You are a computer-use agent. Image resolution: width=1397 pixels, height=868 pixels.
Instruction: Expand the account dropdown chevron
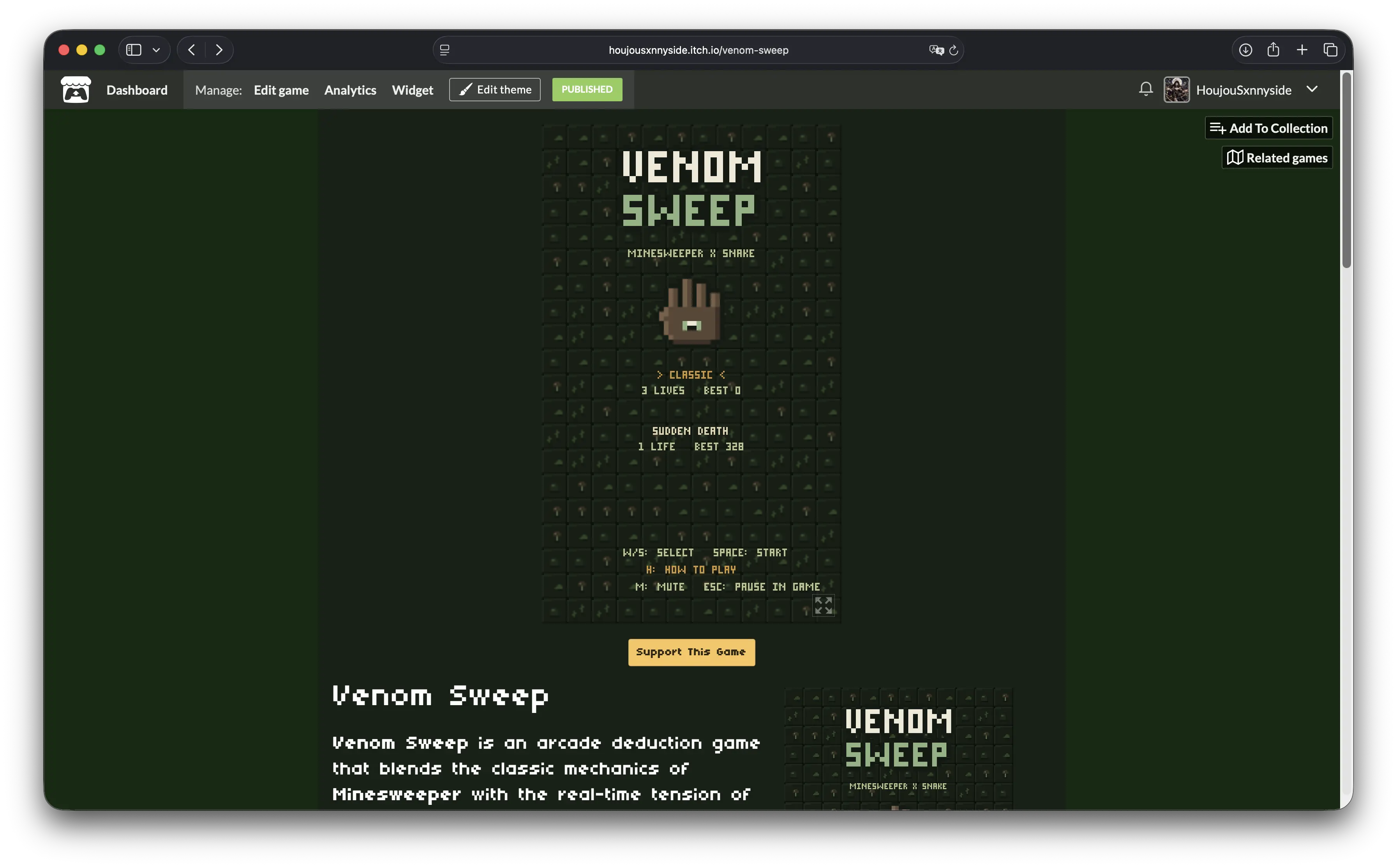point(1312,89)
